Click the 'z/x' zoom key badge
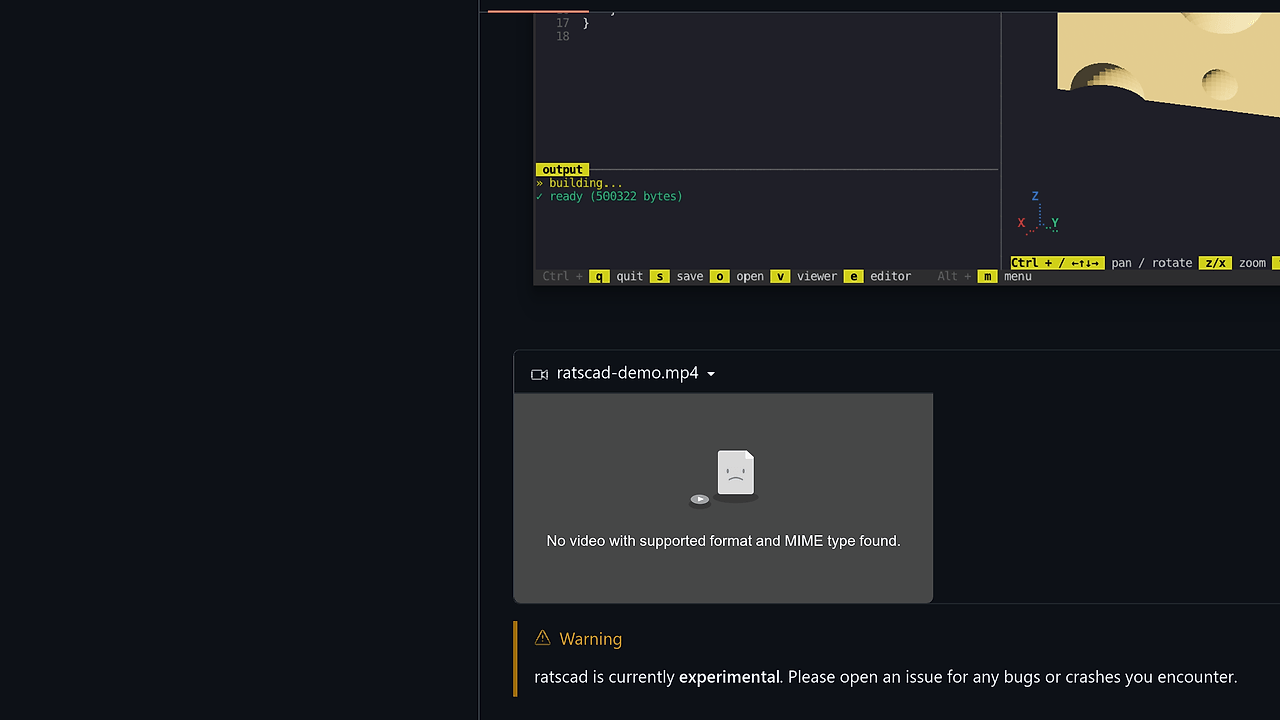 [1215, 263]
